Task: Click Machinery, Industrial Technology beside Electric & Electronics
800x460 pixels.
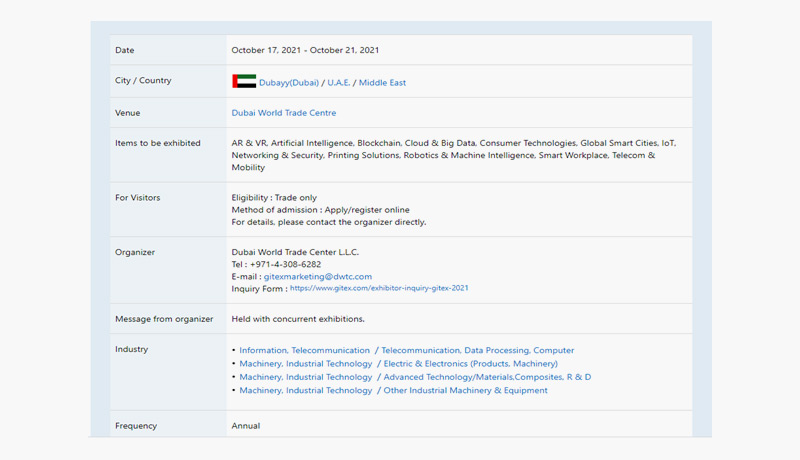Action: coord(306,364)
